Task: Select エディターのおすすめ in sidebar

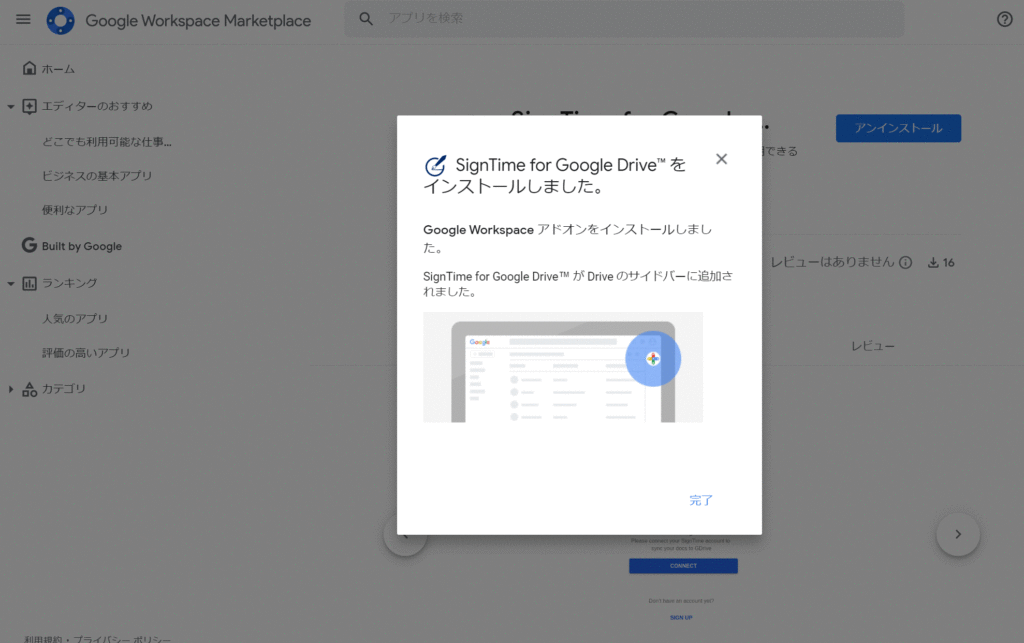Action: [x=97, y=106]
